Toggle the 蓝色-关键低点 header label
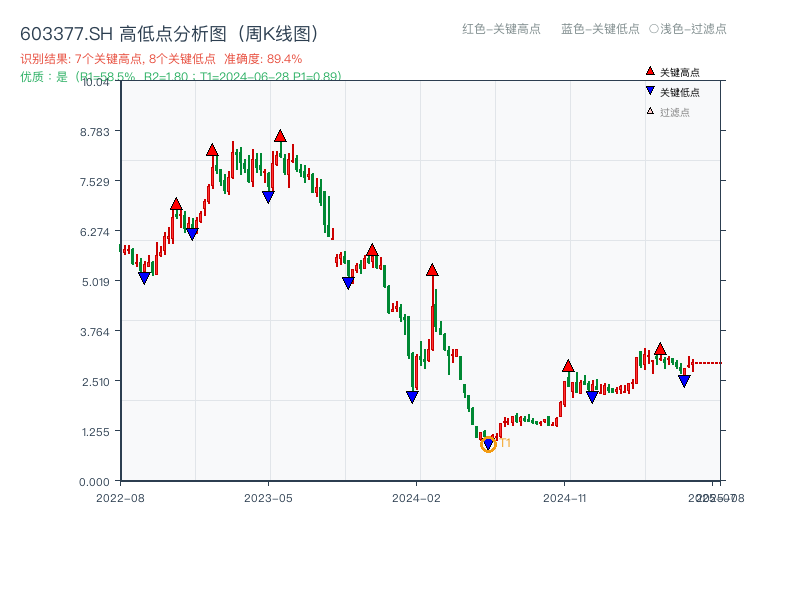Viewport: 800px width, 600px height. click(x=600, y=29)
